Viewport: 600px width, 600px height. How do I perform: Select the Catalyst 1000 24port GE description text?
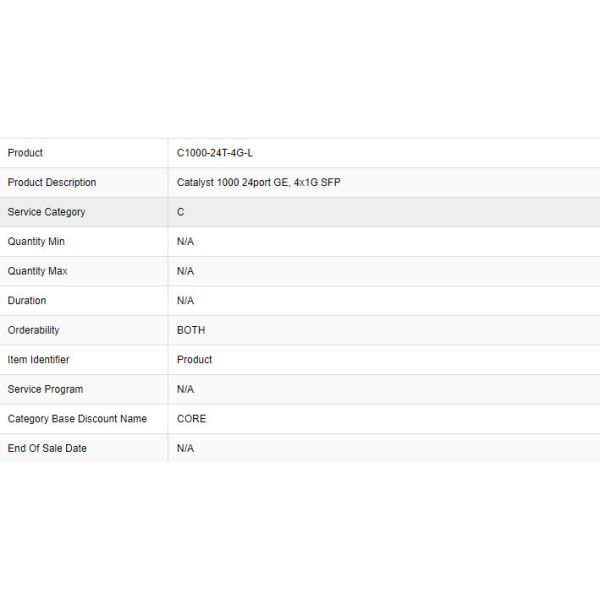[260, 182]
